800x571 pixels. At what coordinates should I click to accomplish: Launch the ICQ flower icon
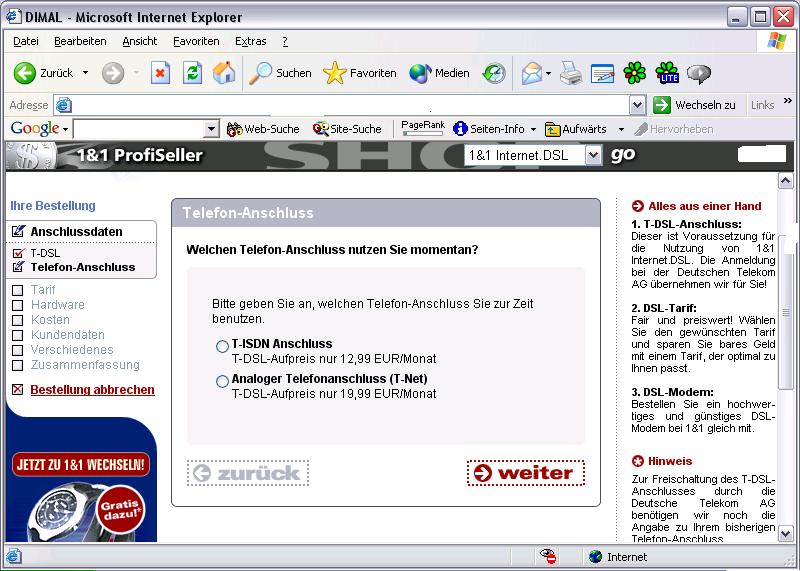[x=634, y=73]
